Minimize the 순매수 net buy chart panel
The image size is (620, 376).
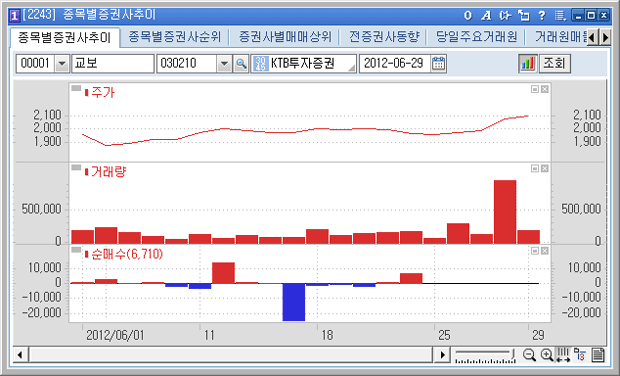coord(535,251)
